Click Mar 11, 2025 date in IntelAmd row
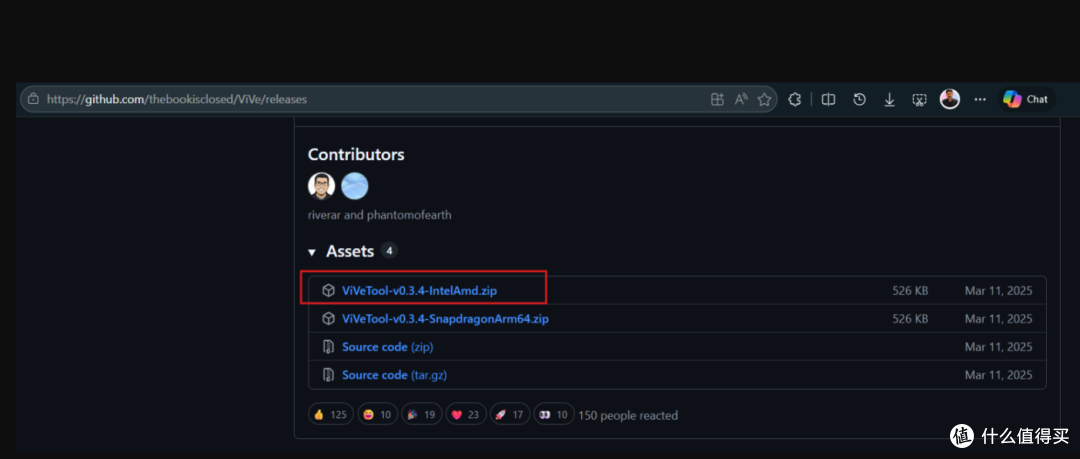The height and width of the screenshot is (459, 1080). (x=999, y=291)
